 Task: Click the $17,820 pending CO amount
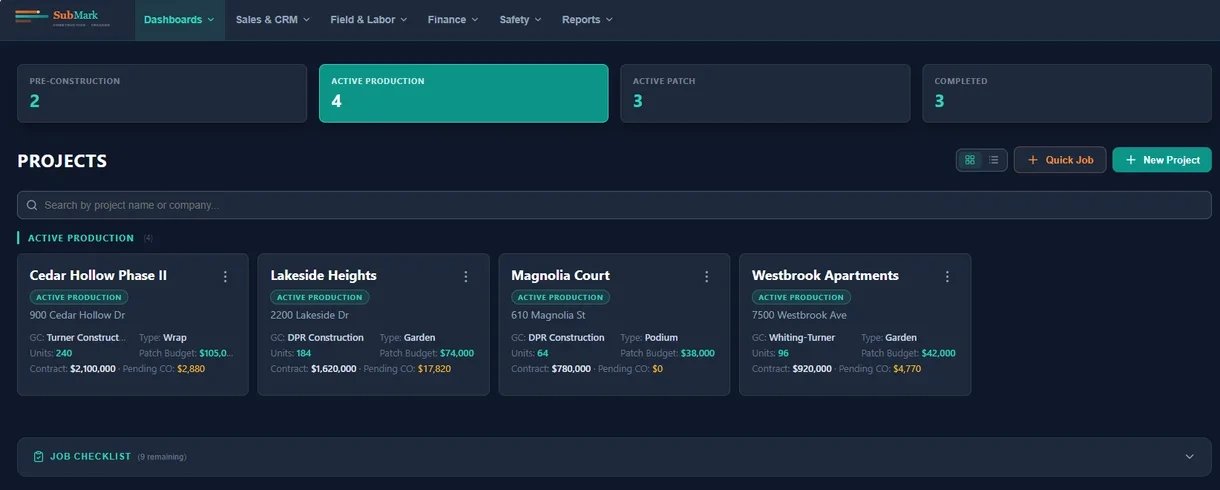[x=434, y=369]
